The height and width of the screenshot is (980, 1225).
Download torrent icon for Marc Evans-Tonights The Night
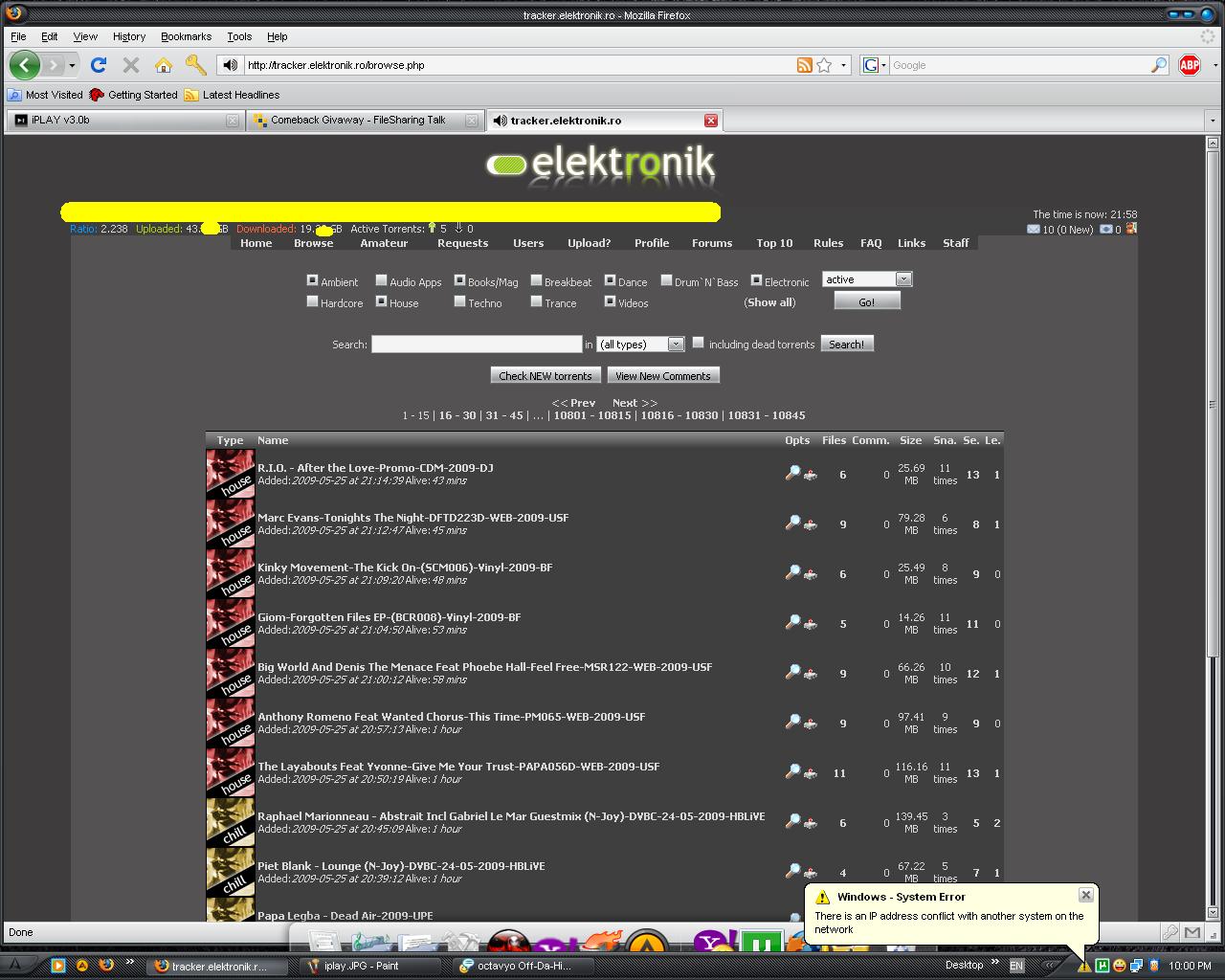811,523
